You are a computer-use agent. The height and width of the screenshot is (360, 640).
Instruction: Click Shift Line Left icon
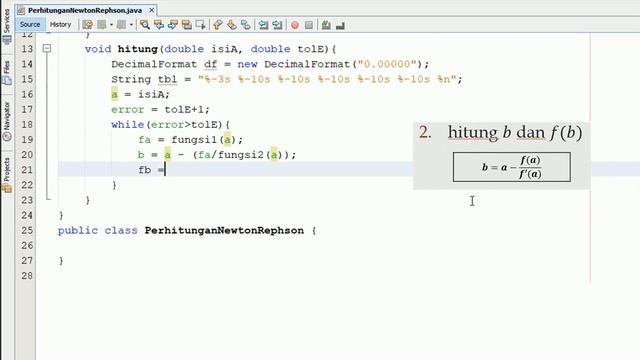(263, 25)
